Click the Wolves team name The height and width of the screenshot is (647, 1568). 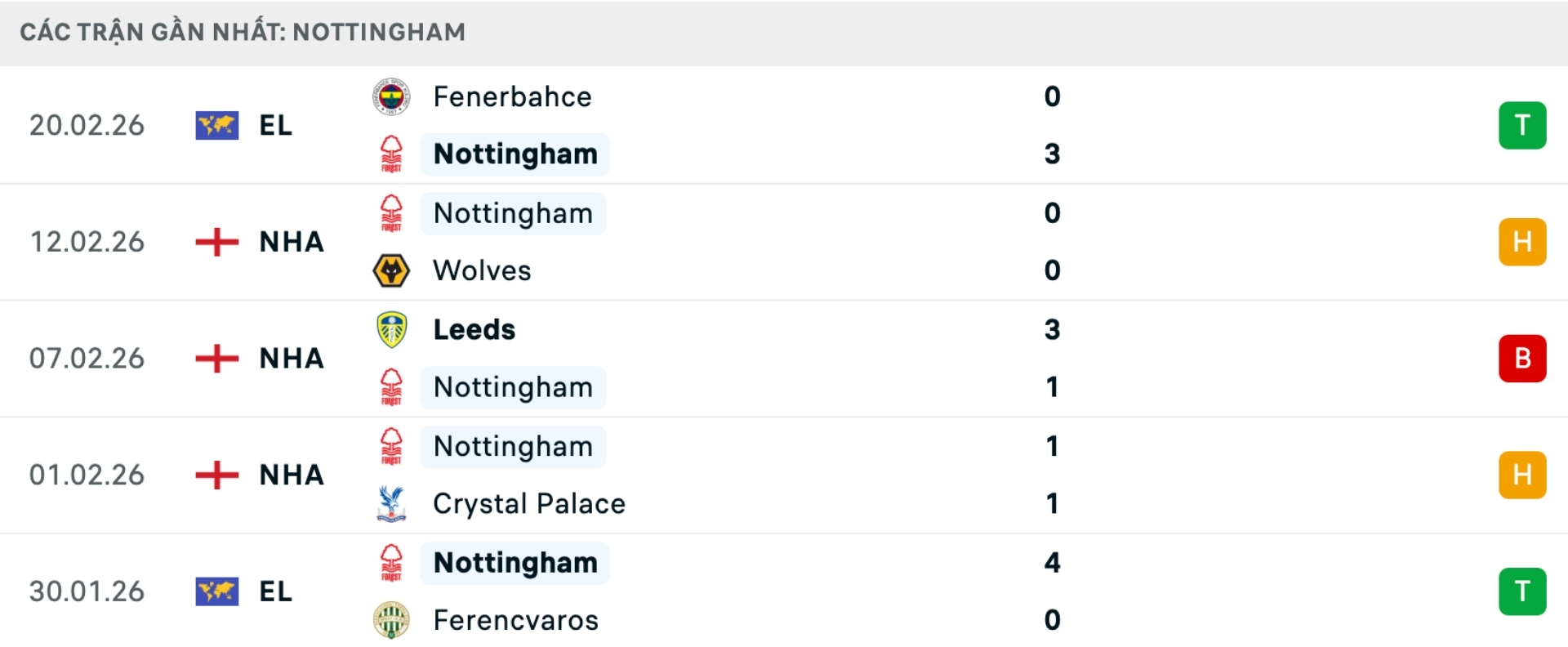point(481,270)
